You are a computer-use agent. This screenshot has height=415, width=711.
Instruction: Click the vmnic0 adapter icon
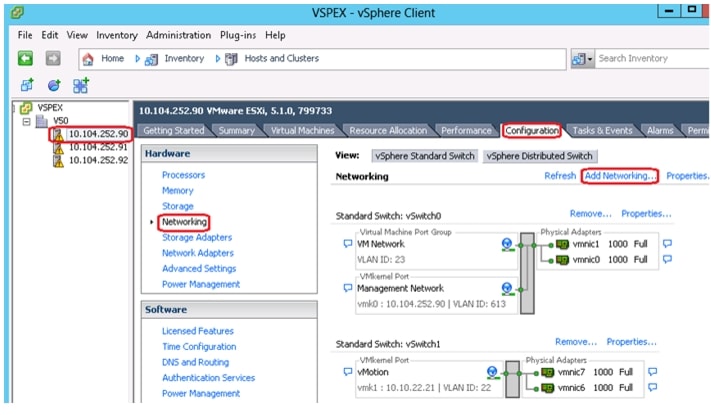coord(562,260)
